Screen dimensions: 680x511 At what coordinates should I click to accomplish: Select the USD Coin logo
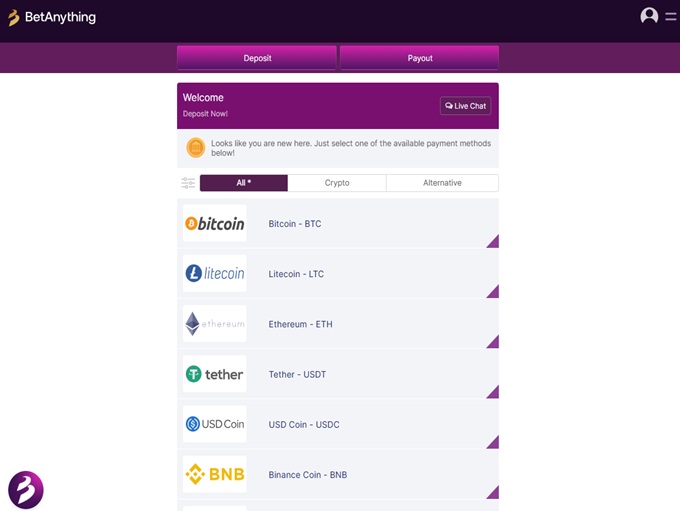pyautogui.click(x=214, y=424)
